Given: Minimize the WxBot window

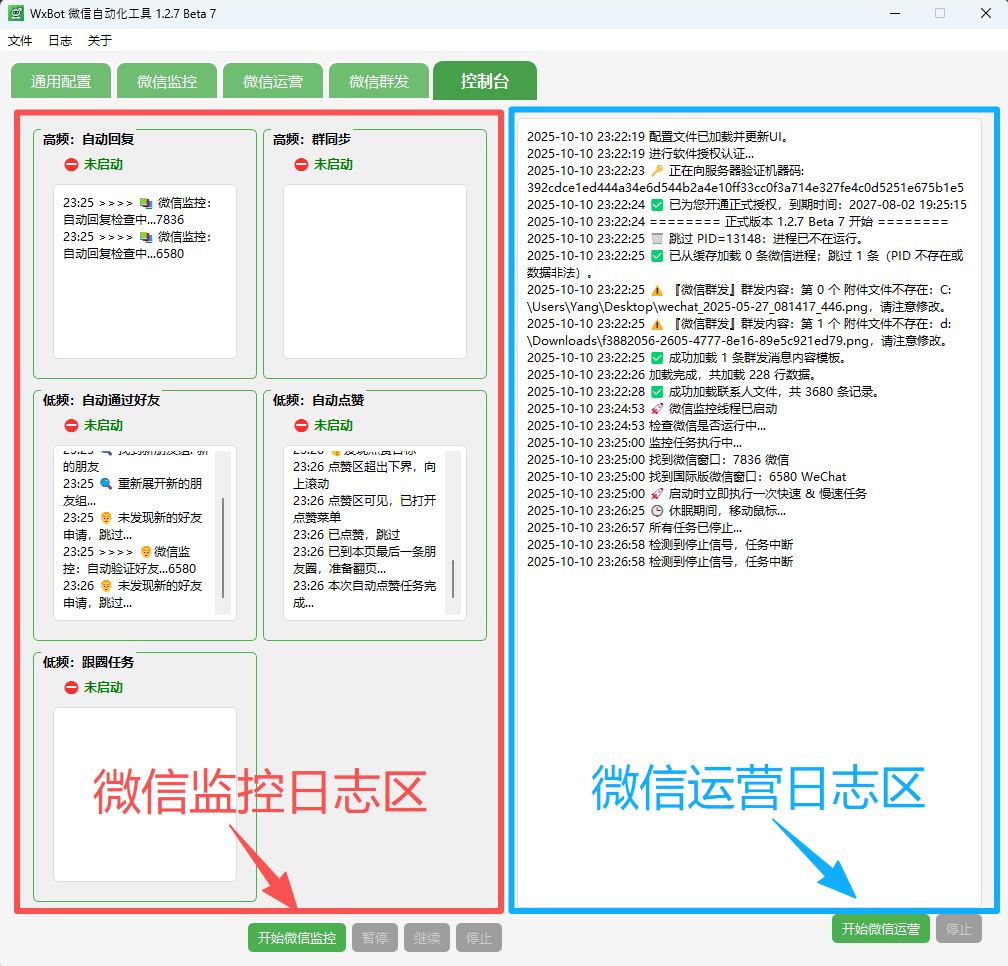Looking at the screenshot, I should click(893, 14).
